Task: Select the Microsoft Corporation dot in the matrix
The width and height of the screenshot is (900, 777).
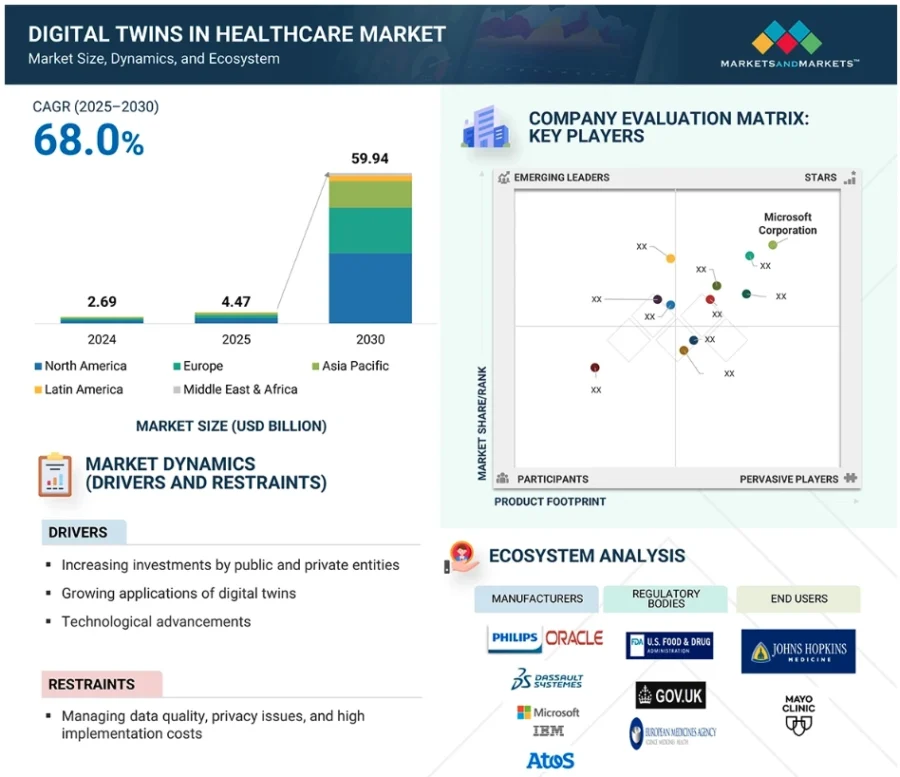Action: [x=773, y=245]
